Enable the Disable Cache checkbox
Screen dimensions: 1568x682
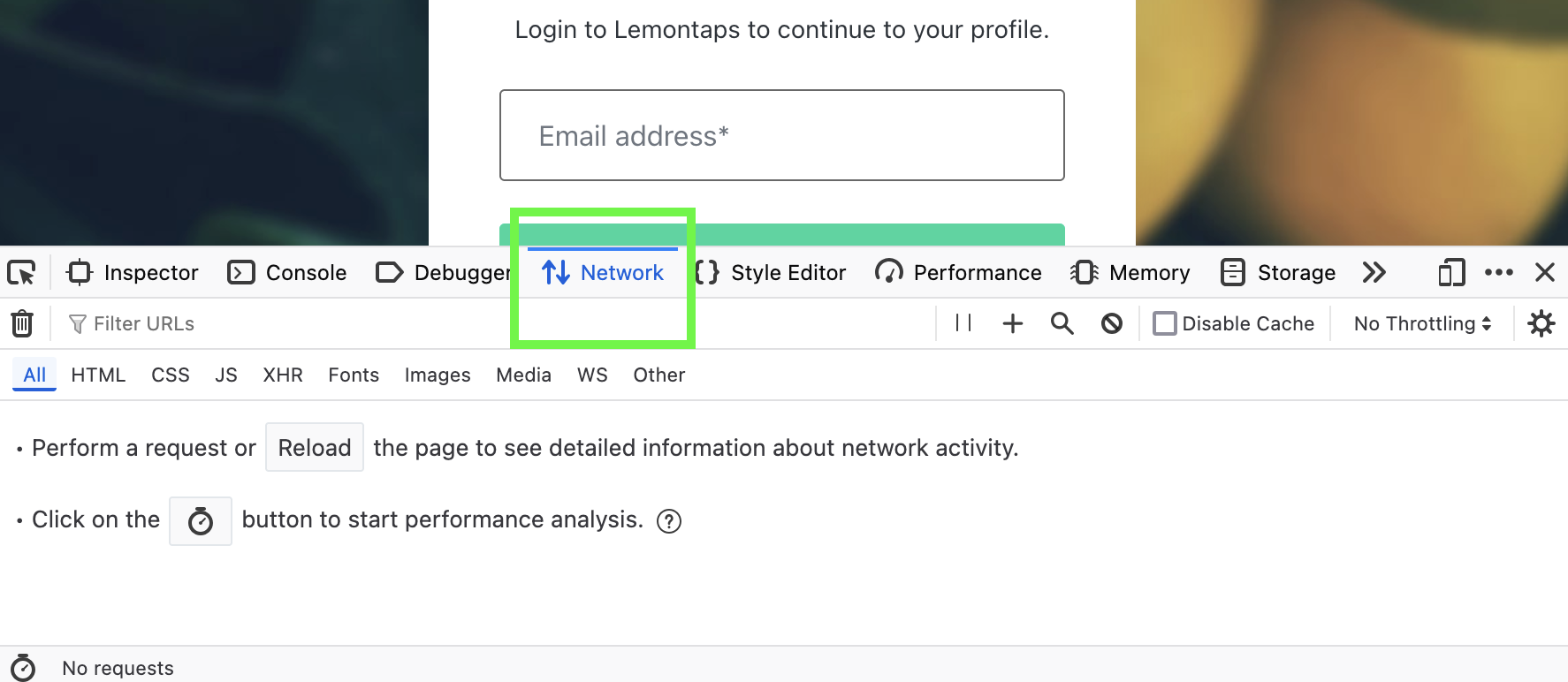click(1165, 324)
